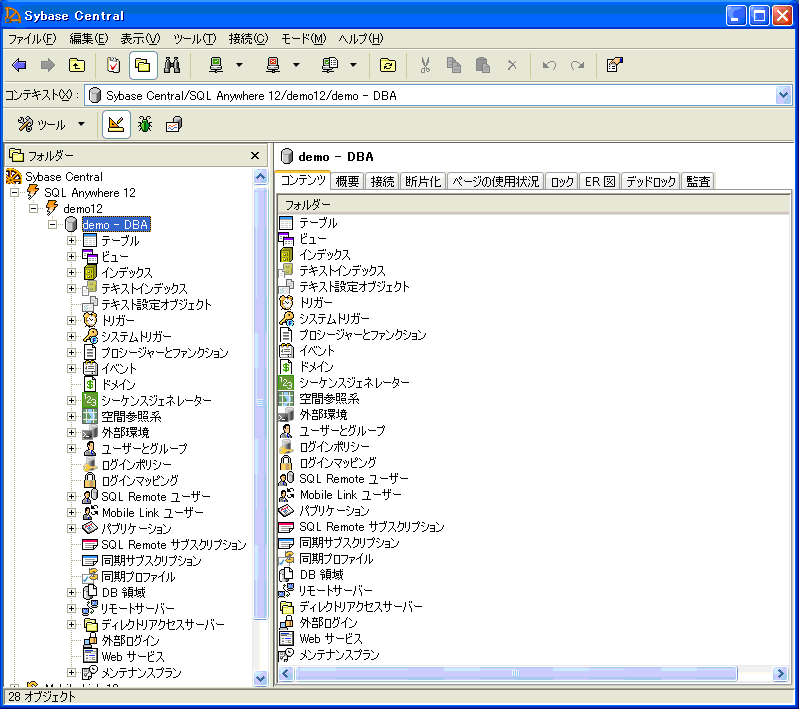Toggle the design mode pencil icon

pyautogui.click(x=116, y=125)
